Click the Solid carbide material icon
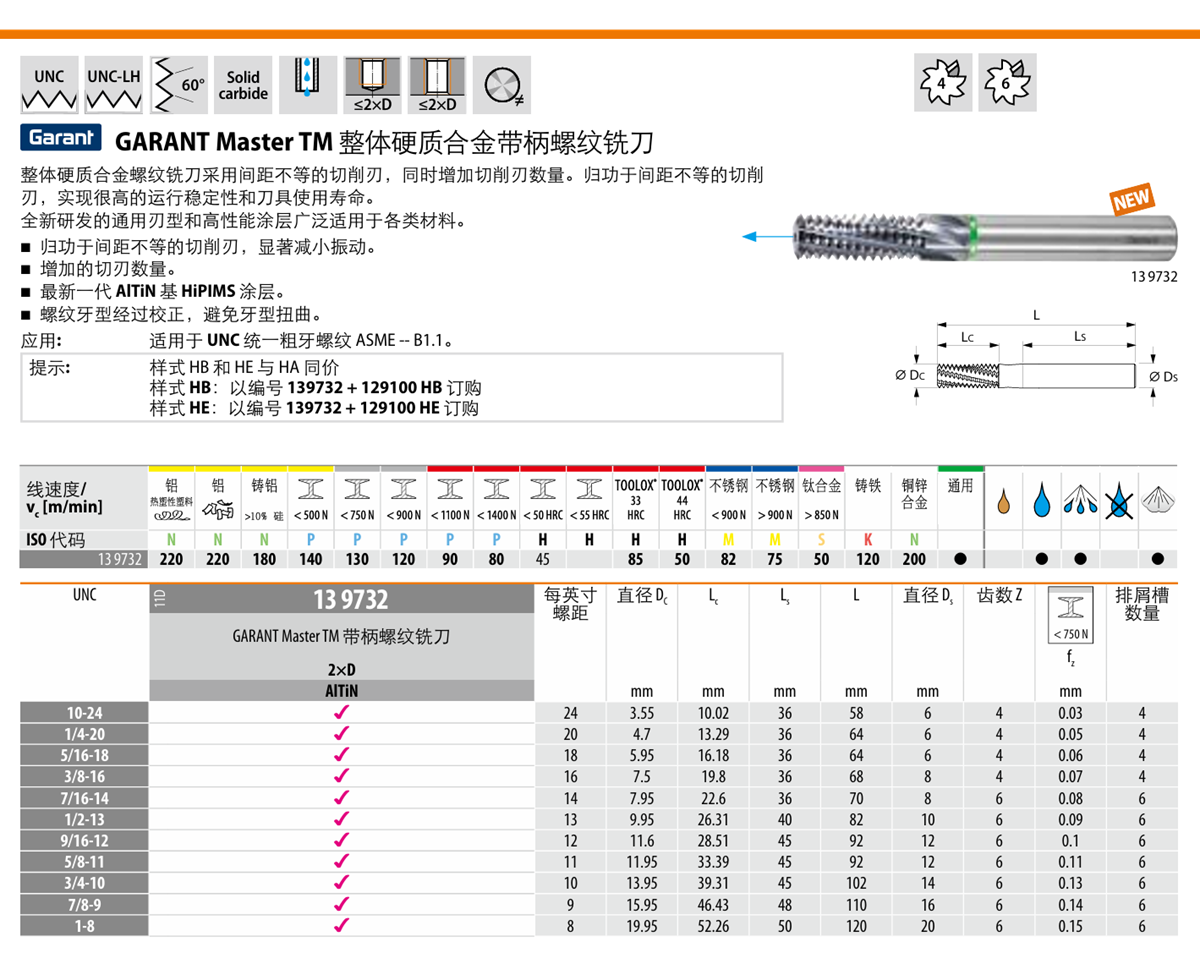This screenshot has width=1200, height=953. point(243,87)
